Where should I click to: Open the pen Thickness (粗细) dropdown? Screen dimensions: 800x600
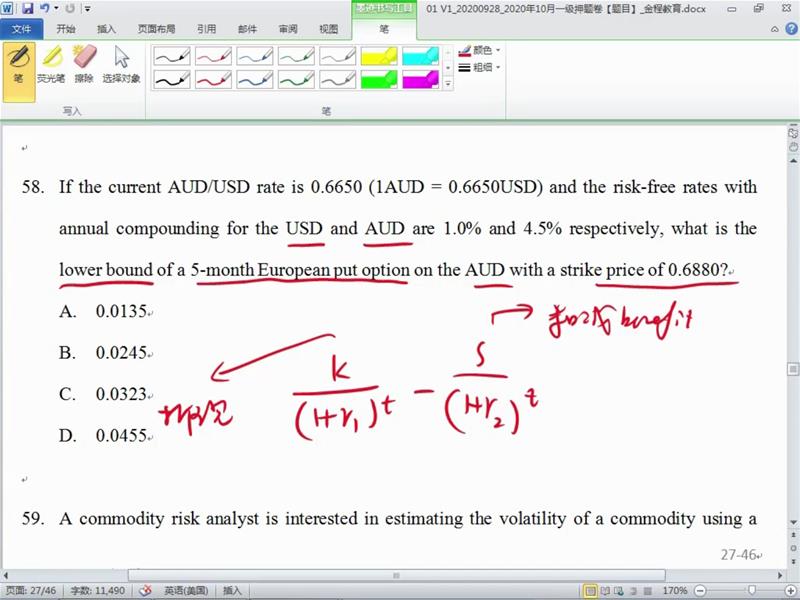pyautogui.click(x=480, y=67)
